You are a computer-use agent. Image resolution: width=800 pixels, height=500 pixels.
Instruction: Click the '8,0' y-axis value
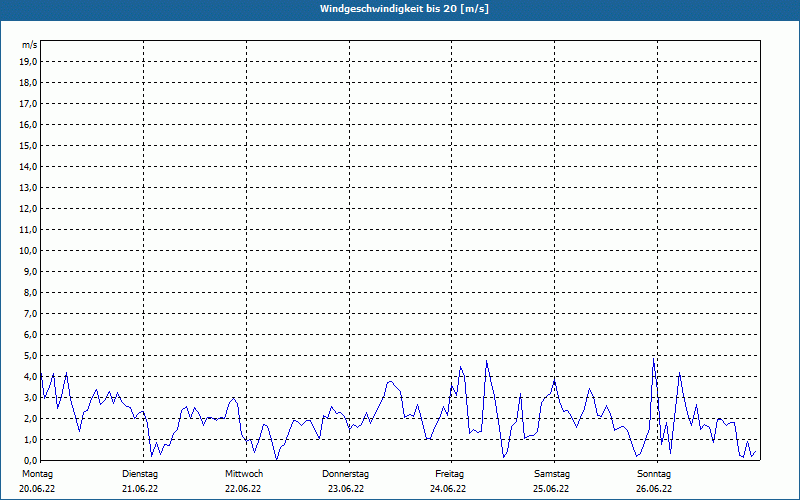point(31,292)
